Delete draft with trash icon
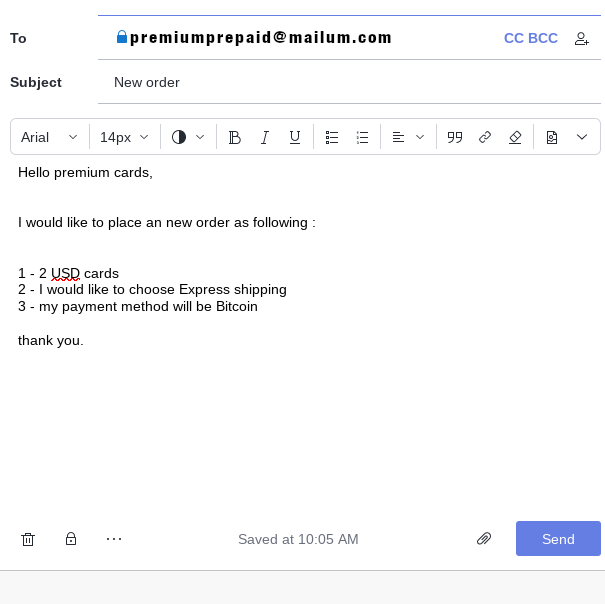This screenshot has height=604, width=605. 28,539
